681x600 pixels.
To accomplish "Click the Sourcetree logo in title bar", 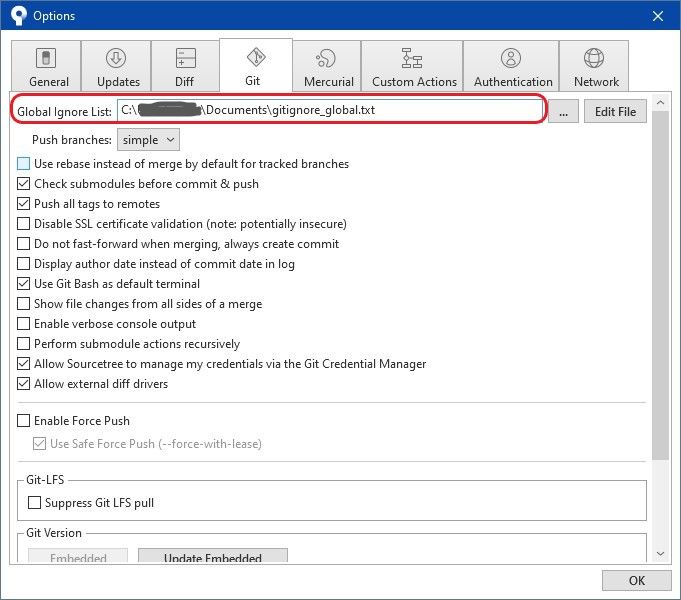I will coord(19,16).
